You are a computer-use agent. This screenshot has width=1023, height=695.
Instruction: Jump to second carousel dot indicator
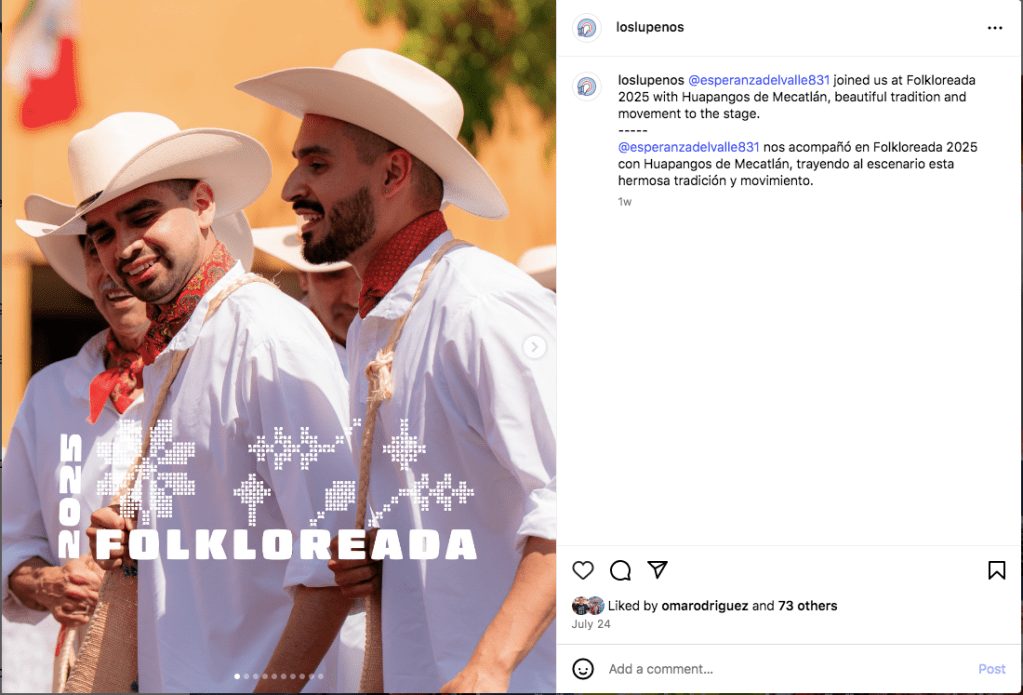coord(246,677)
